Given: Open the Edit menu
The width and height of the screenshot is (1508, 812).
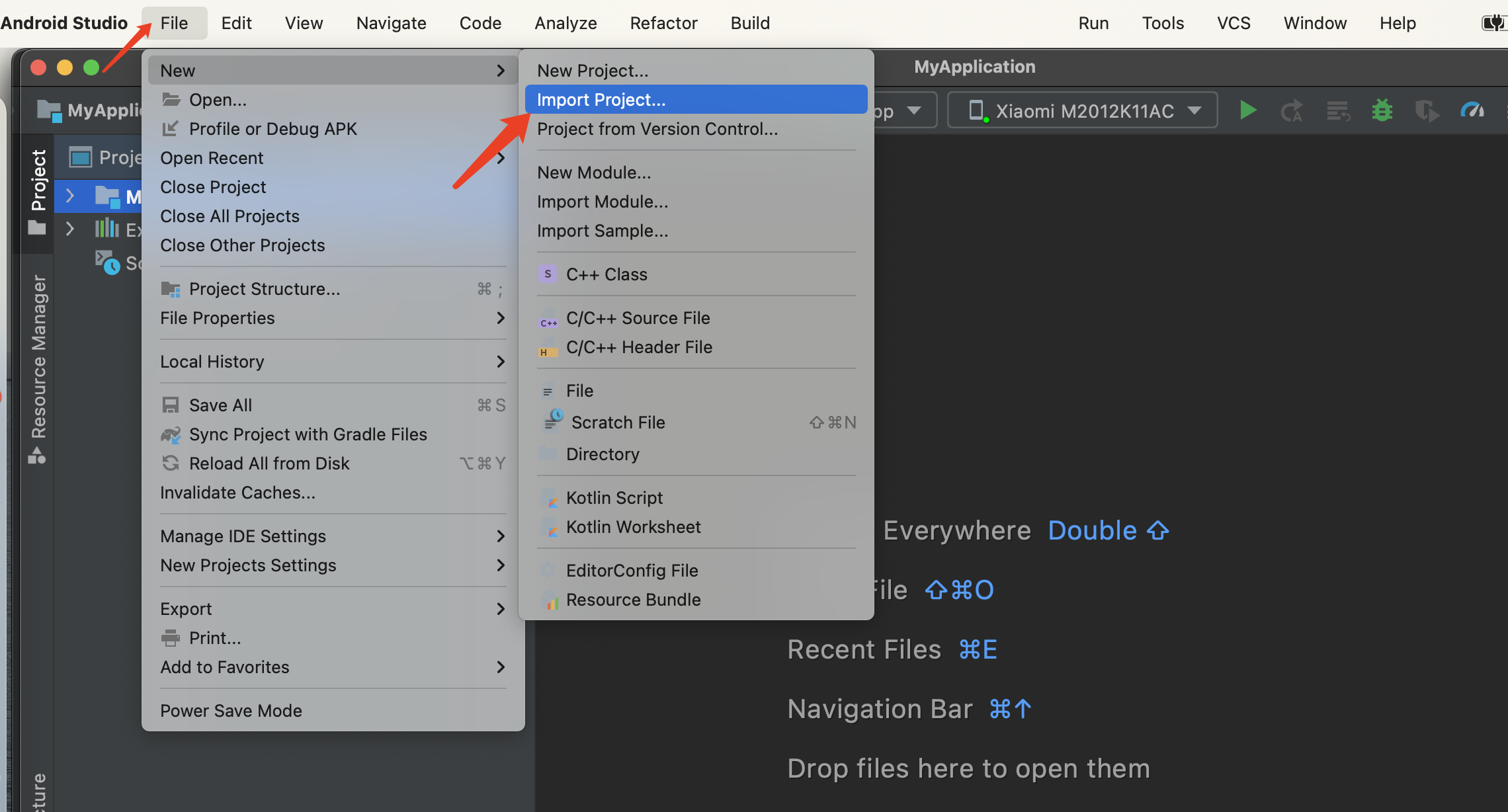Looking at the screenshot, I should pyautogui.click(x=236, y=23).
